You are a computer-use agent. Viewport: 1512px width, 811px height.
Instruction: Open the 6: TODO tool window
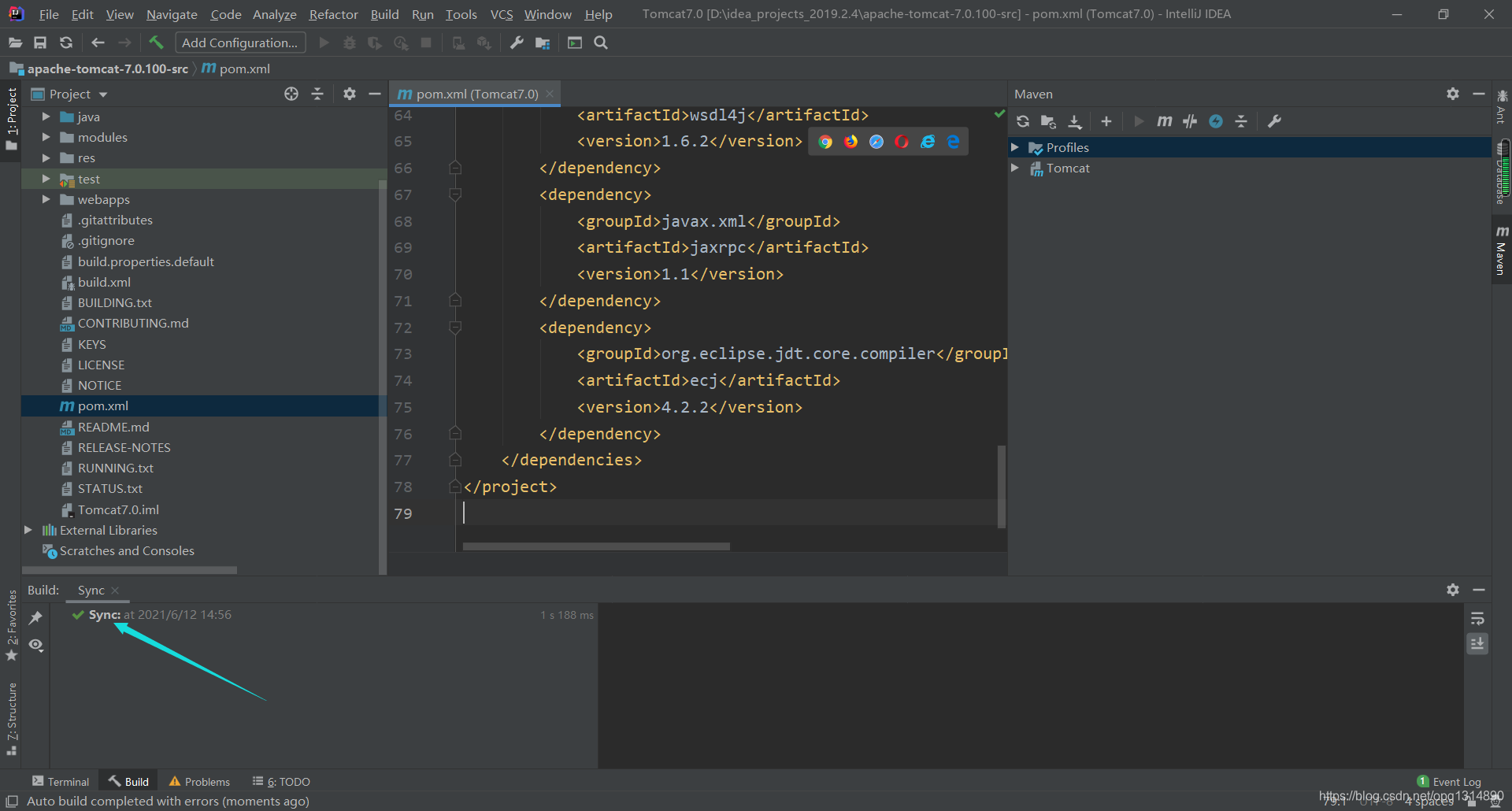coord(281,781)
